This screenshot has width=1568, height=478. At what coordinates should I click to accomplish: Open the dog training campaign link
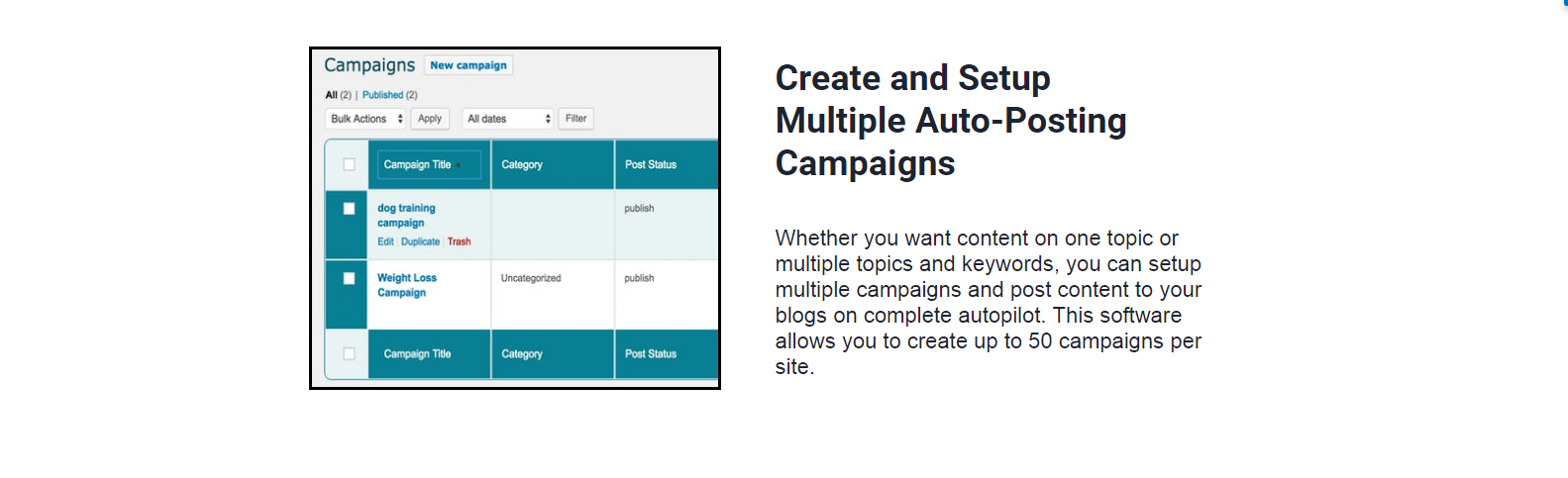(406, 216)
